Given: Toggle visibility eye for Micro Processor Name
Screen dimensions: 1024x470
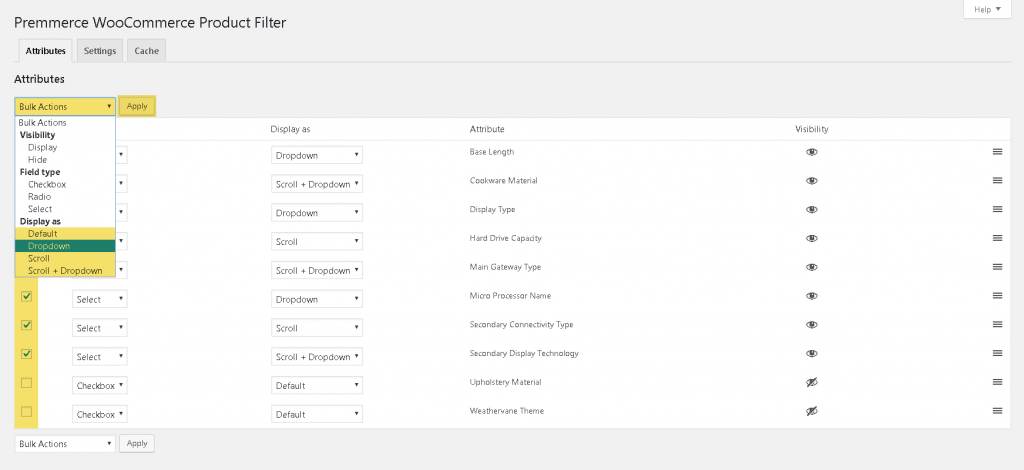Looking at the screenshot, I should point(812,296).
